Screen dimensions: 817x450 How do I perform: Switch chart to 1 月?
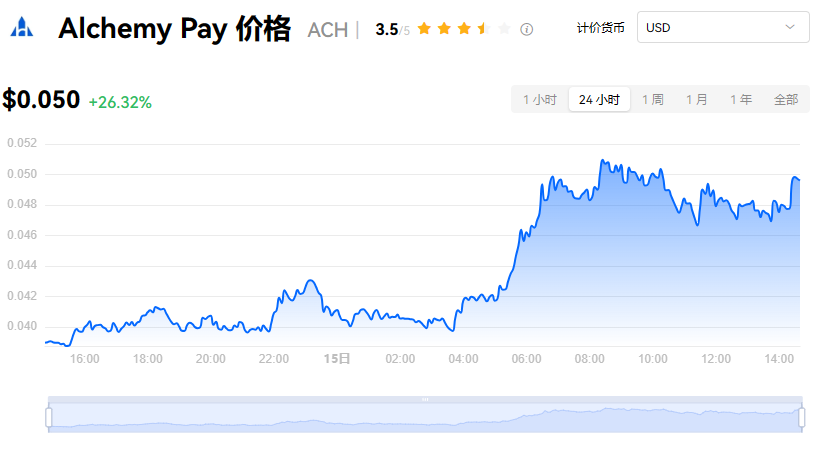[697, 99]
